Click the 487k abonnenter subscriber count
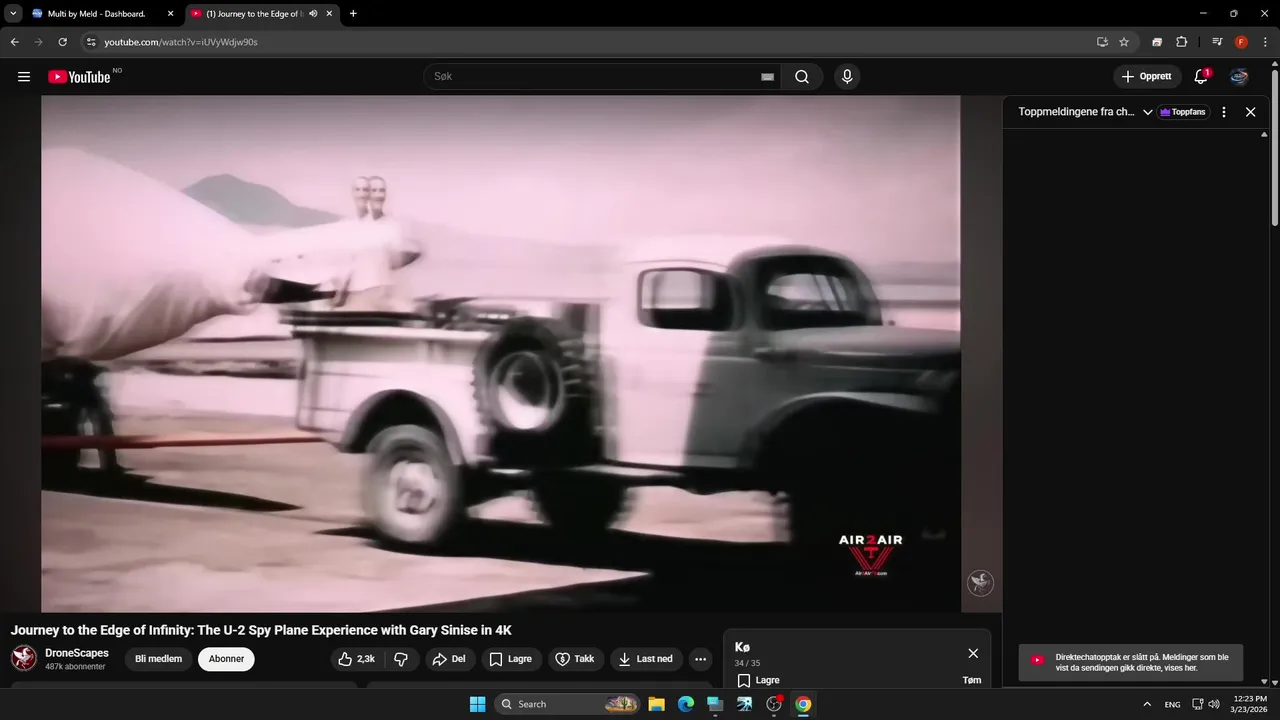The height and width of the screenshot is (720, 1280). (x=75, y=666)
